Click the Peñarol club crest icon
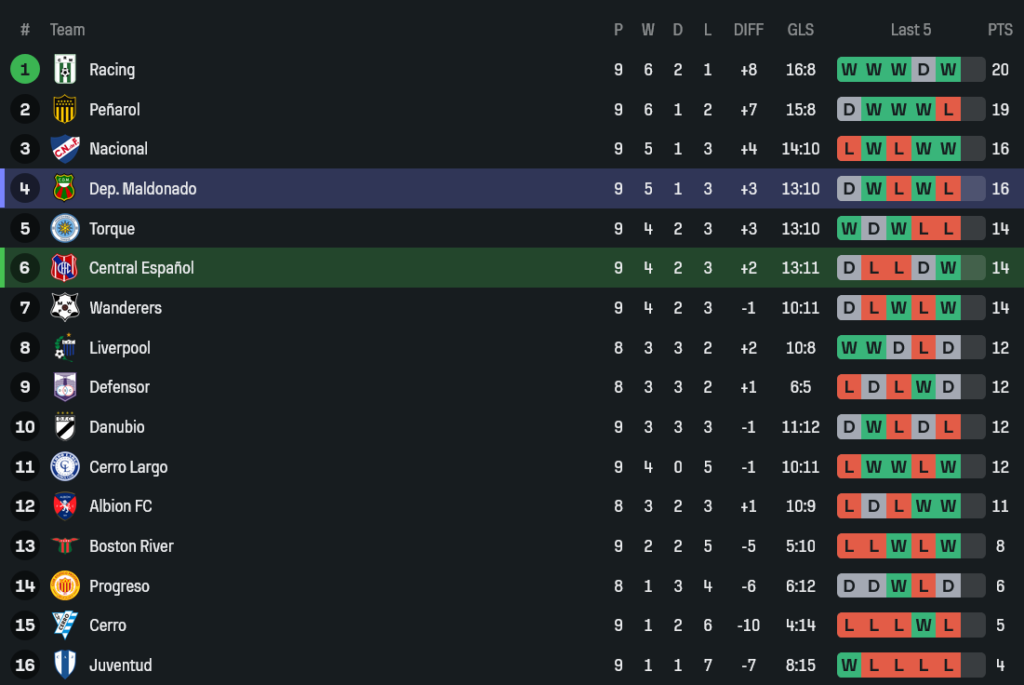The image size is (1024, 685). [65, 109]
